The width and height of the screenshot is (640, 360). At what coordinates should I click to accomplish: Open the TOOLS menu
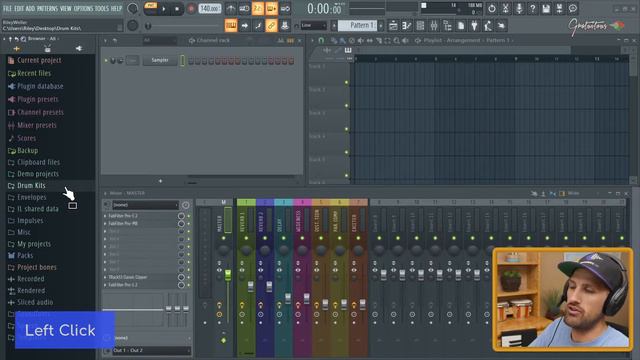[x=102, y=8]
